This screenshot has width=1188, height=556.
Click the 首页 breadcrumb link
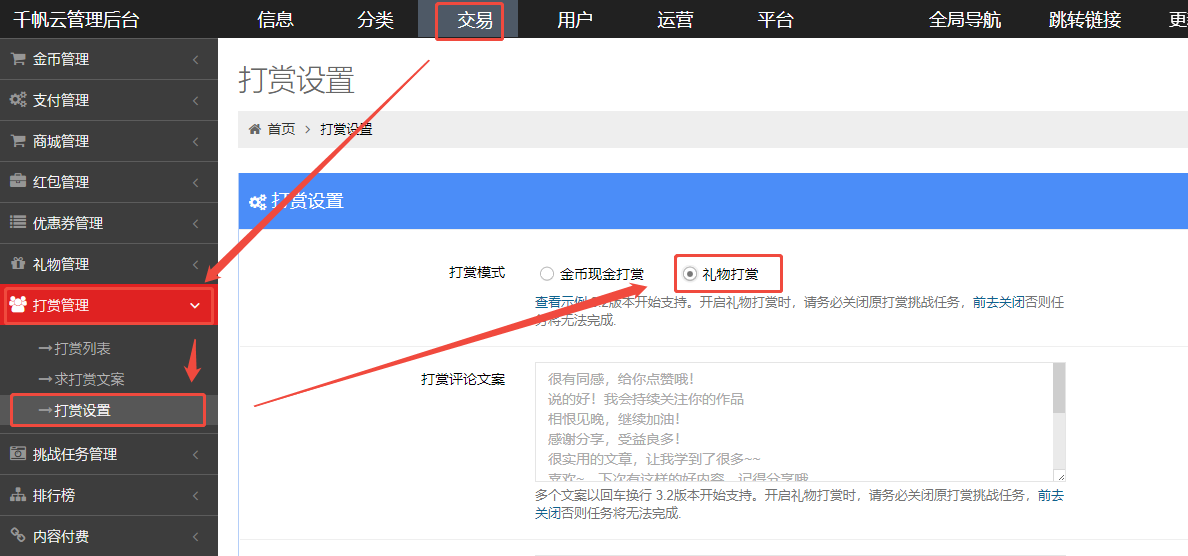pos(281,130)
